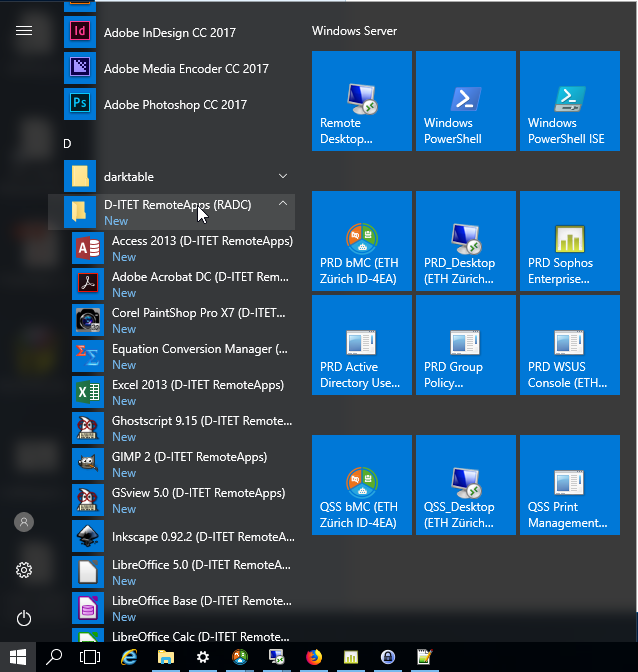The height and width of the screenshot is (672, 638).
Task: Open the darktable folder icon
Action: [80, 176]
